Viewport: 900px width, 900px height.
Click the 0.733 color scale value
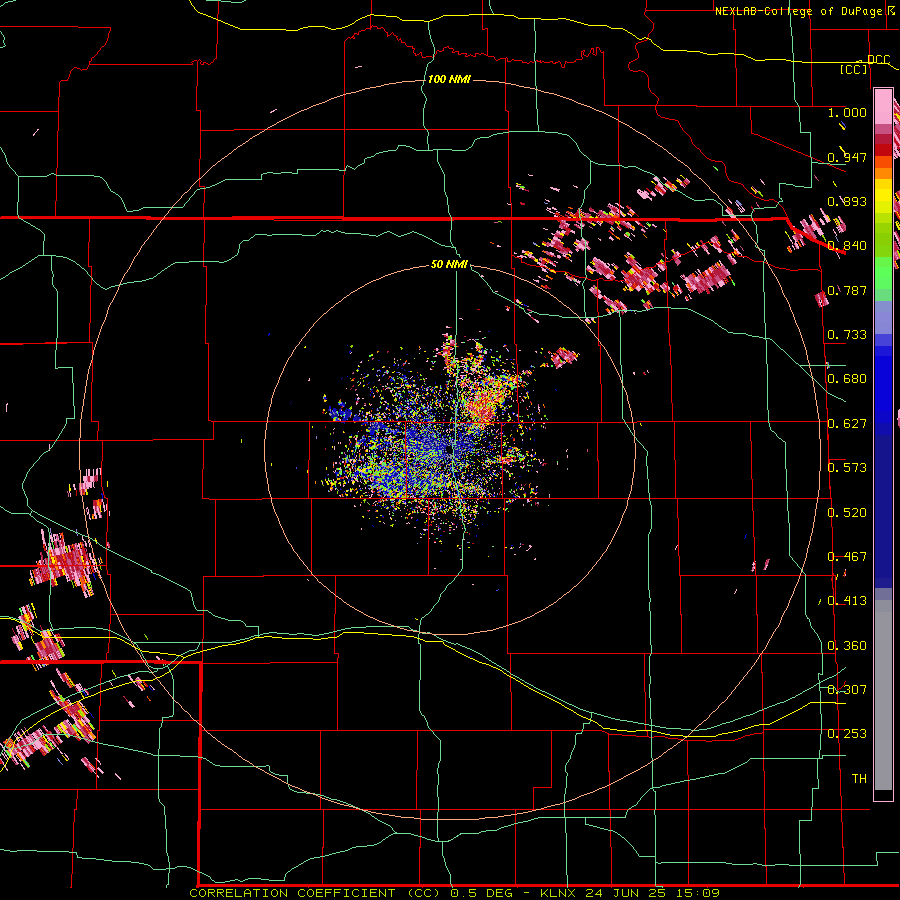click(847, 335)
